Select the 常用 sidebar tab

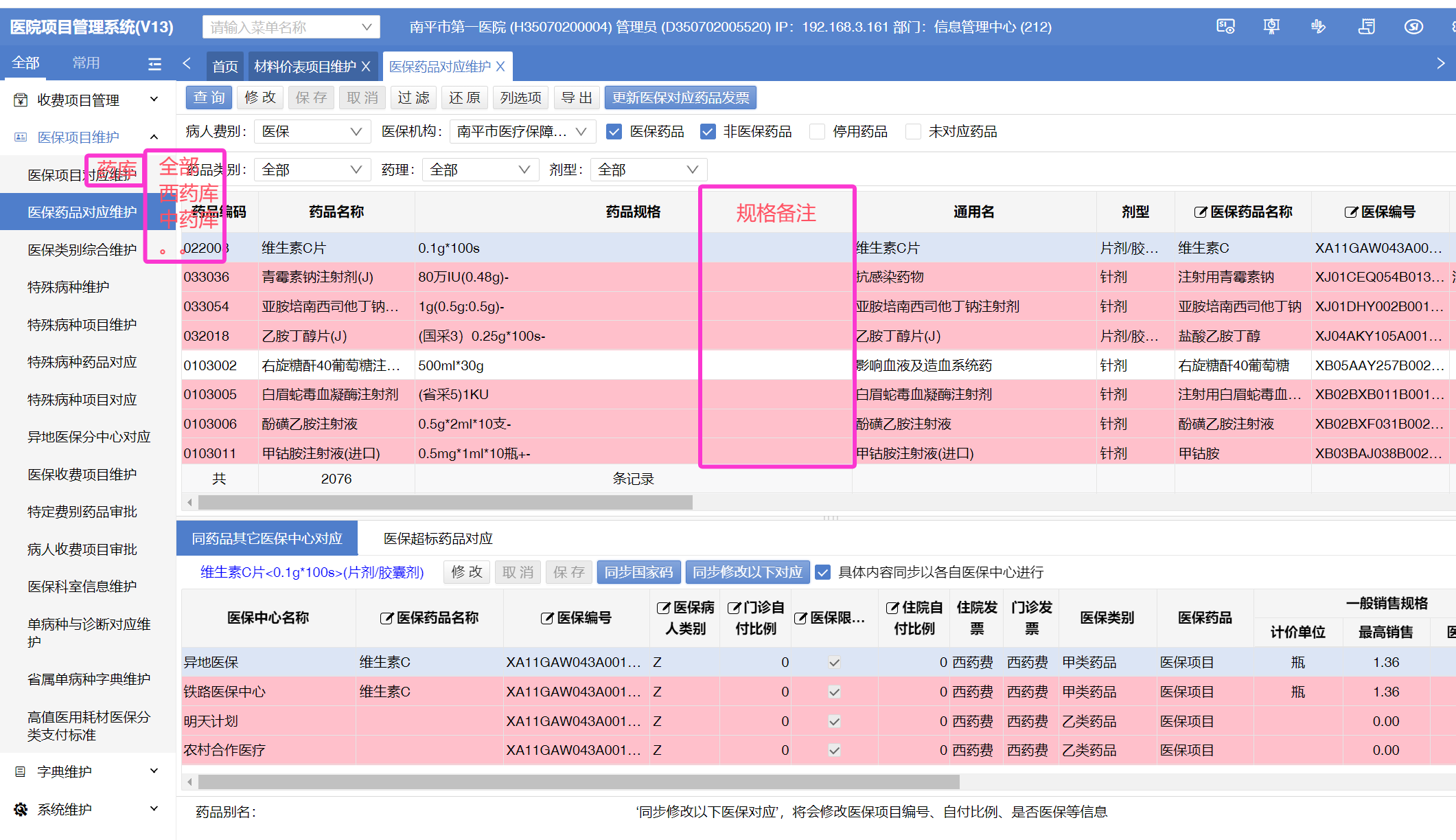point(86,63)
